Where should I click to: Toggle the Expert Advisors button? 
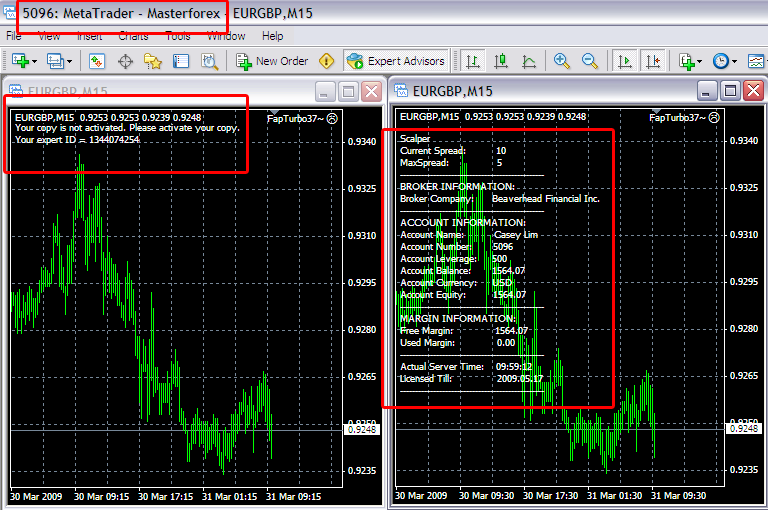396,61
